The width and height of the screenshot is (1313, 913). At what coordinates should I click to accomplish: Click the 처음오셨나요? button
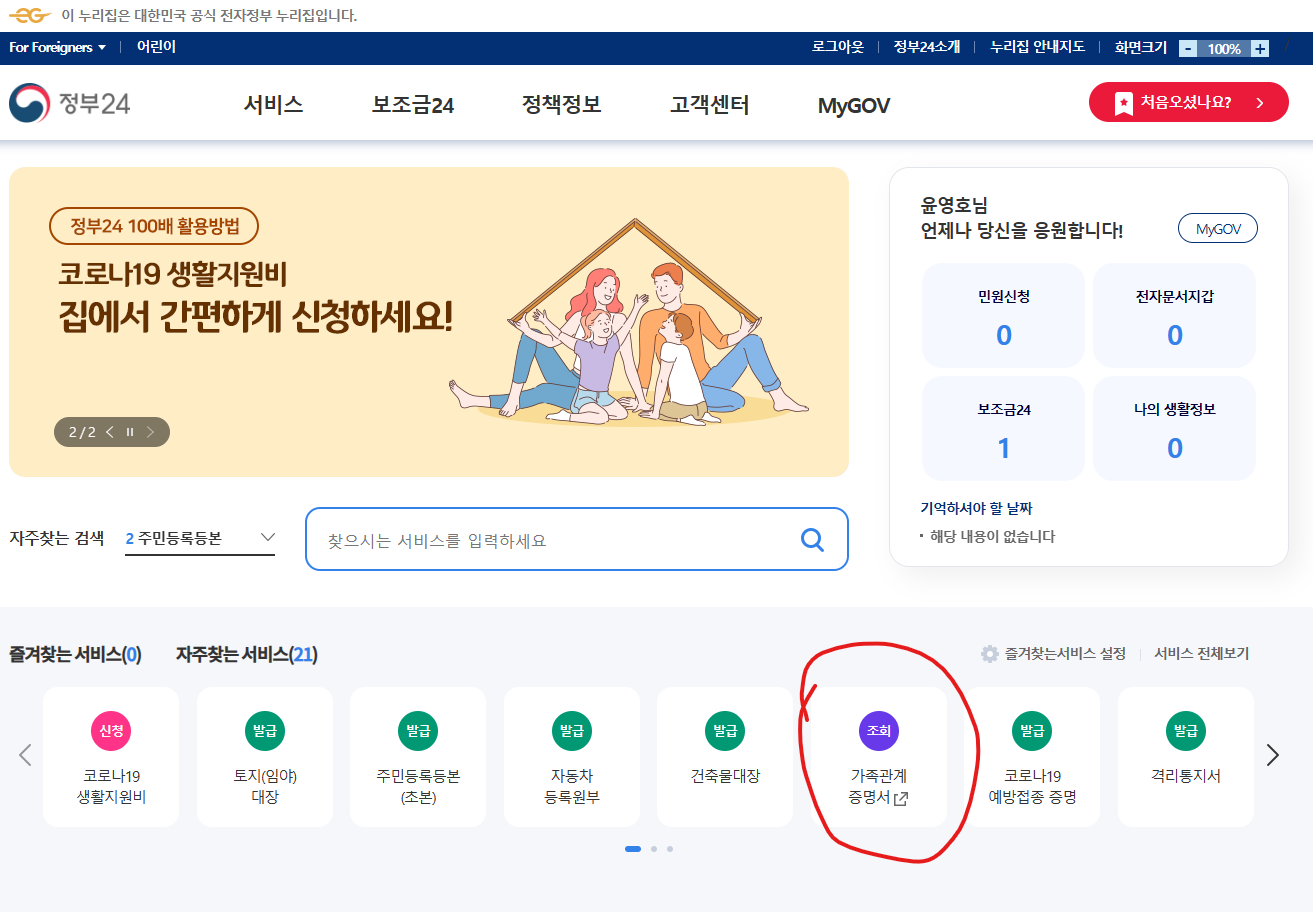1188,102
